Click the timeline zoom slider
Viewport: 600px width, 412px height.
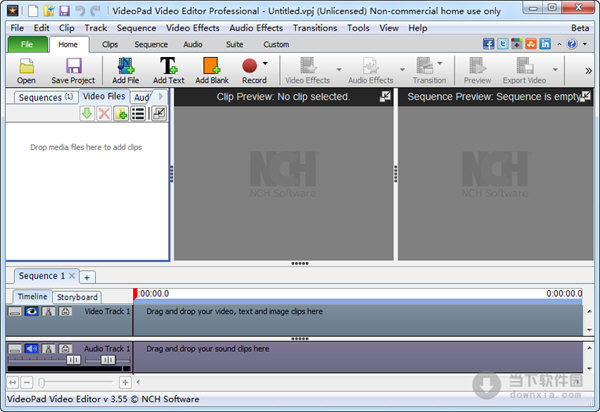pyautogui.click(x=76, y=382)
